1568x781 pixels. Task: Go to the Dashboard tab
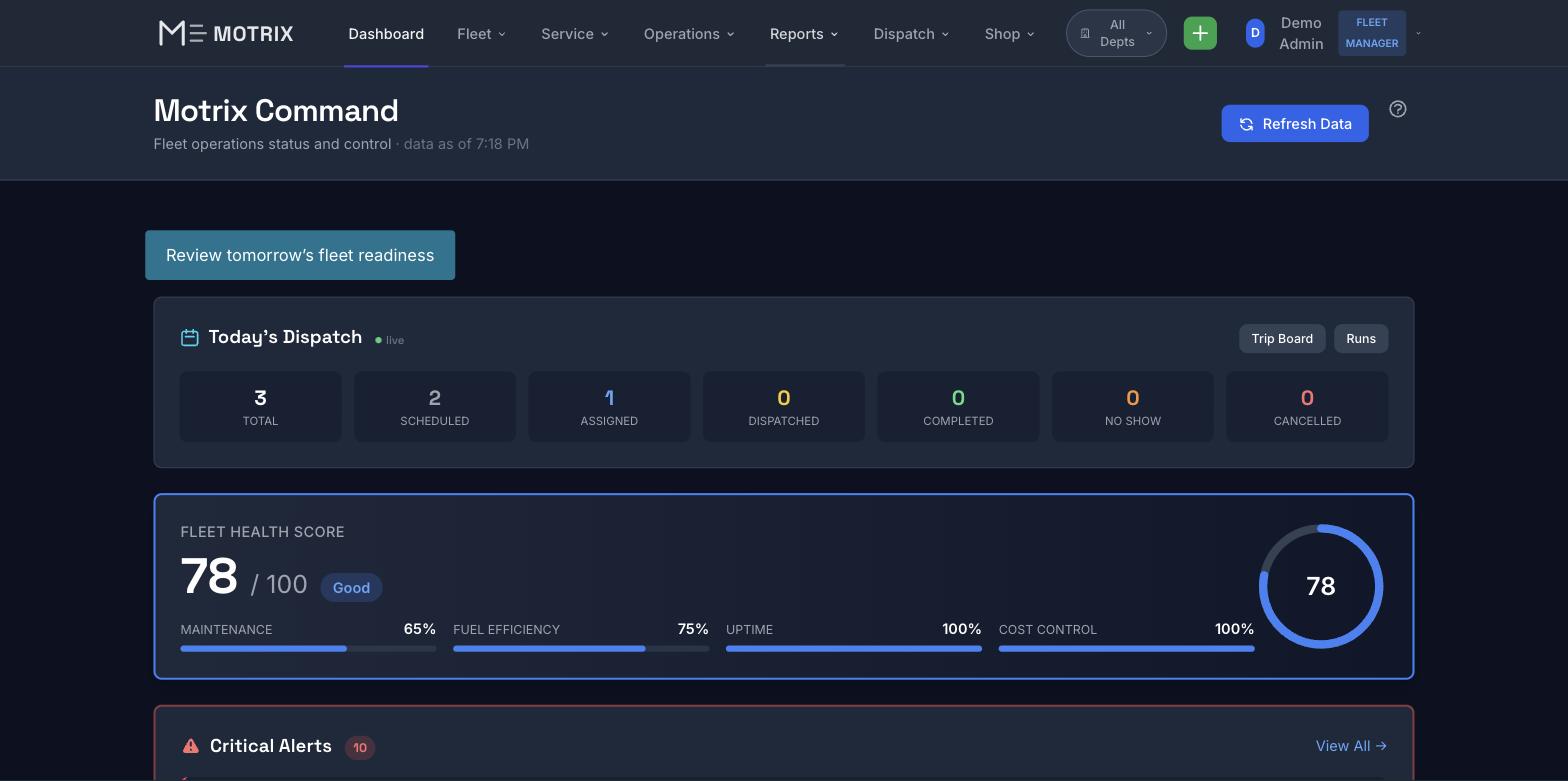click(386, 33)
